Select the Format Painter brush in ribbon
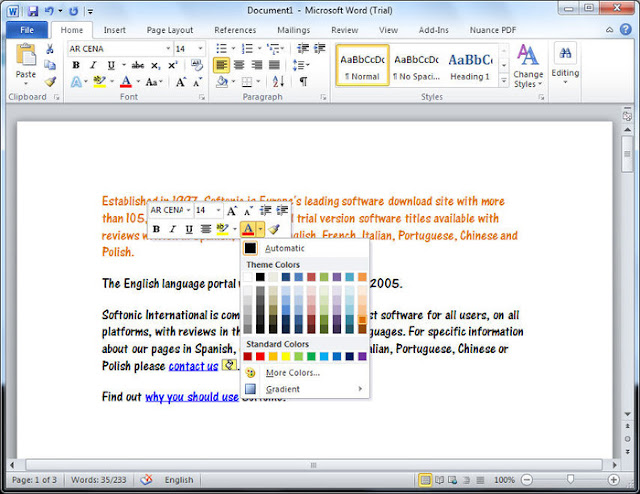The image size is (640, 494). point(50,82)
